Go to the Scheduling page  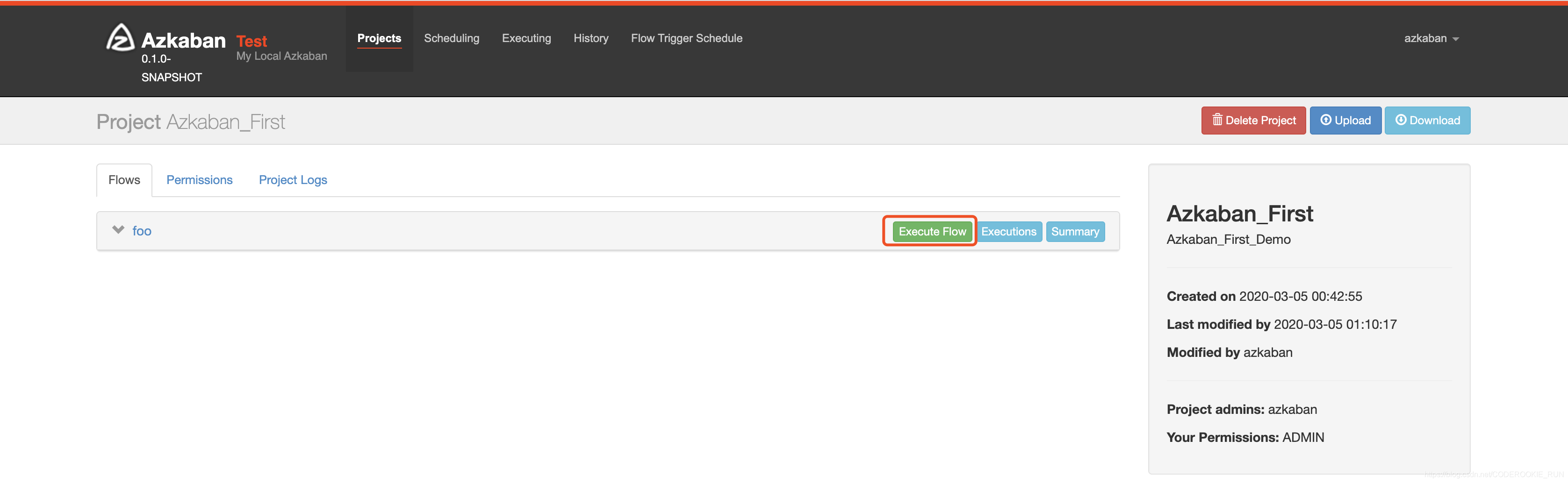tap(452, 38)
